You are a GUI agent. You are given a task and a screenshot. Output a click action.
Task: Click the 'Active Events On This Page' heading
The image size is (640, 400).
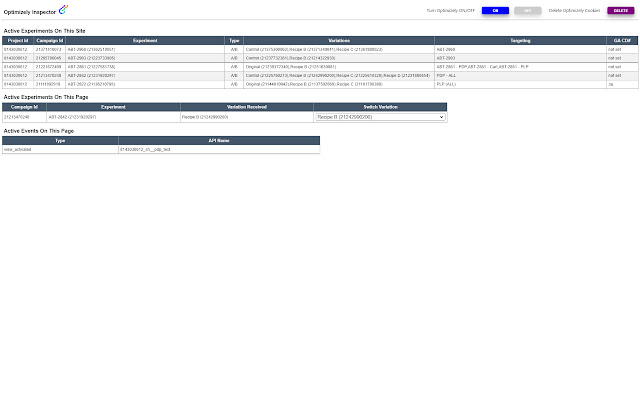click(39, 131)
